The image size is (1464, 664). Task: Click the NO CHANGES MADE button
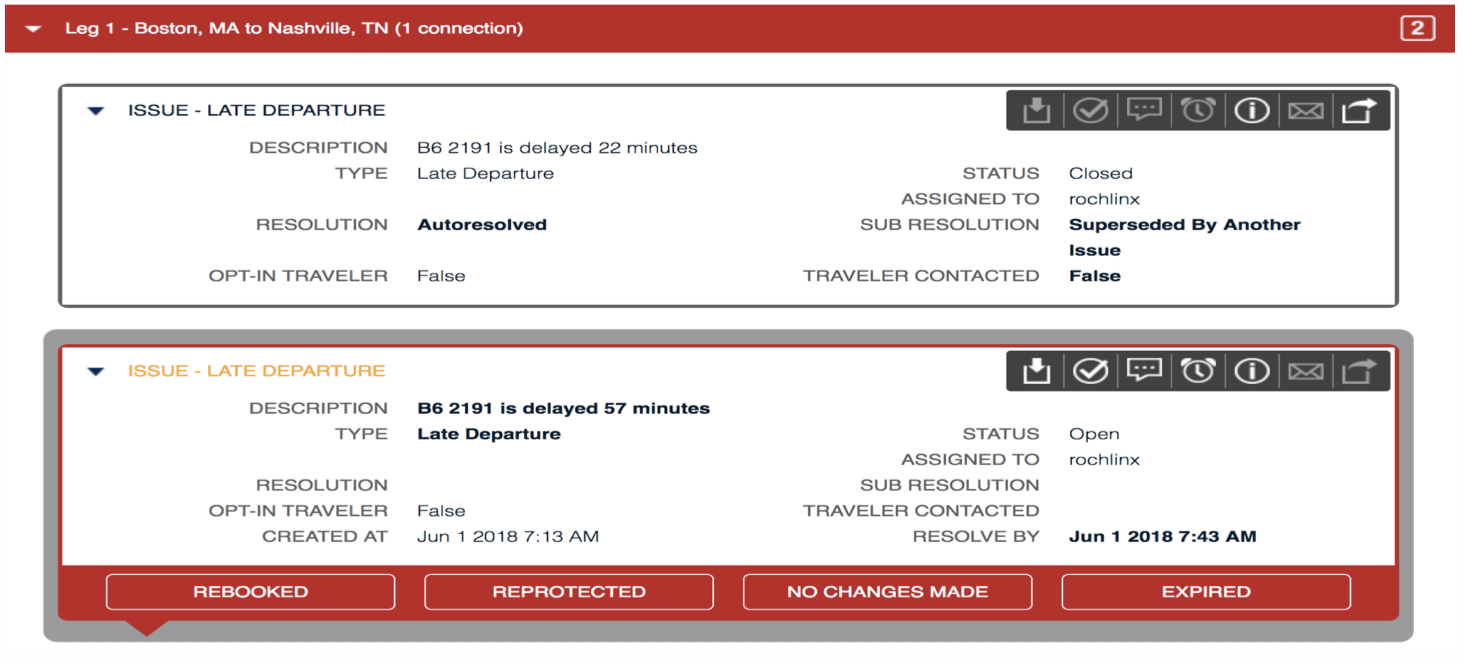(x=886, y=591)
